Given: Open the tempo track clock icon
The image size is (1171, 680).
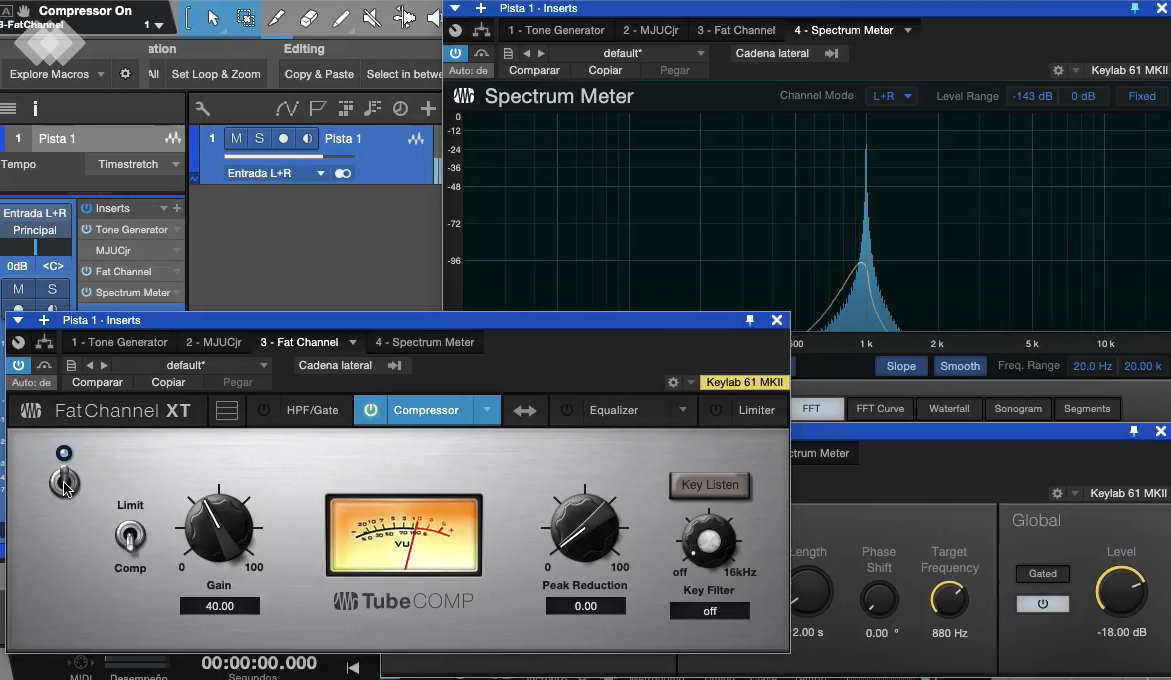Looking at the screenshot, I should tap(400, 109).
